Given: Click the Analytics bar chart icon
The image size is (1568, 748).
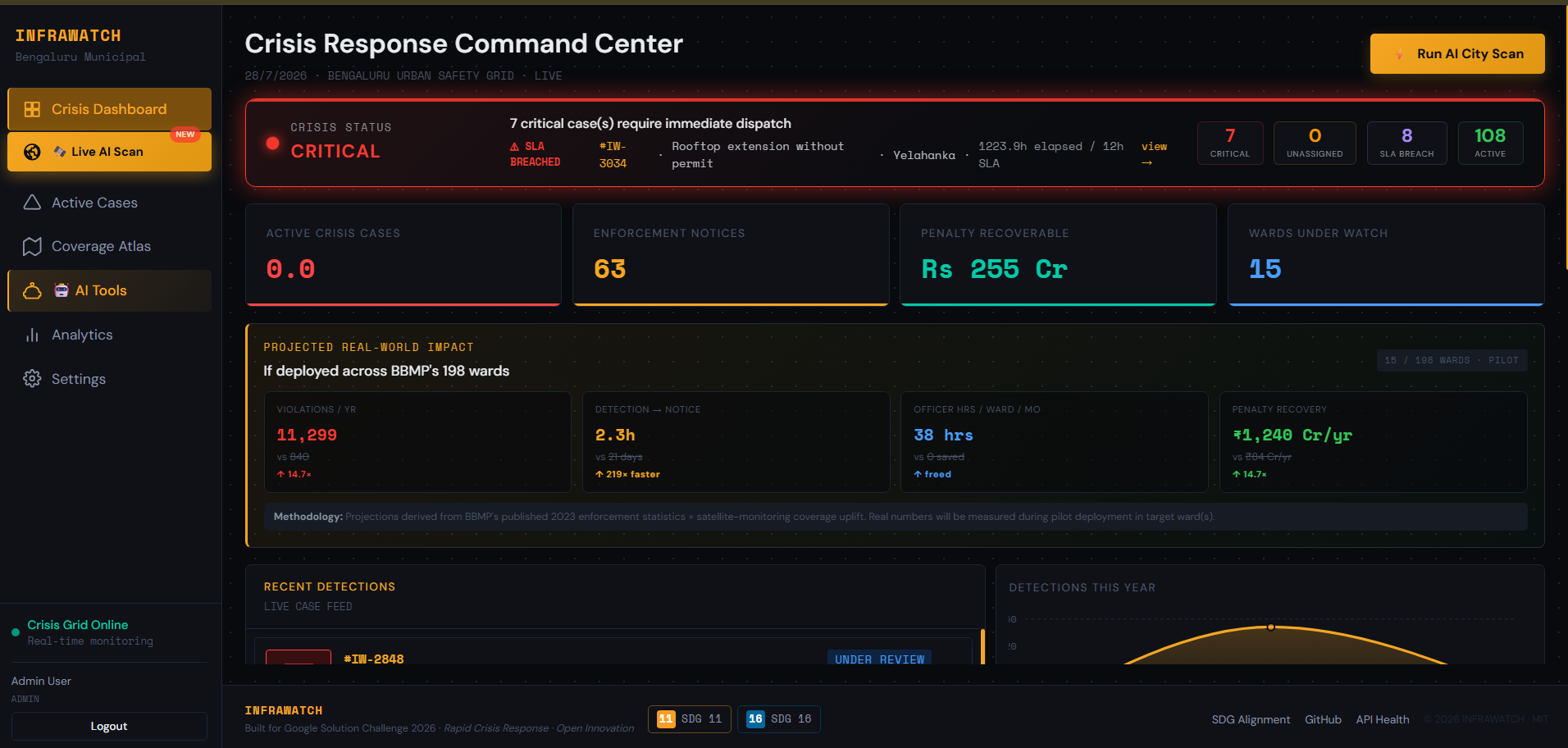Looking at the screenshot, I should (x=32, y=335).
